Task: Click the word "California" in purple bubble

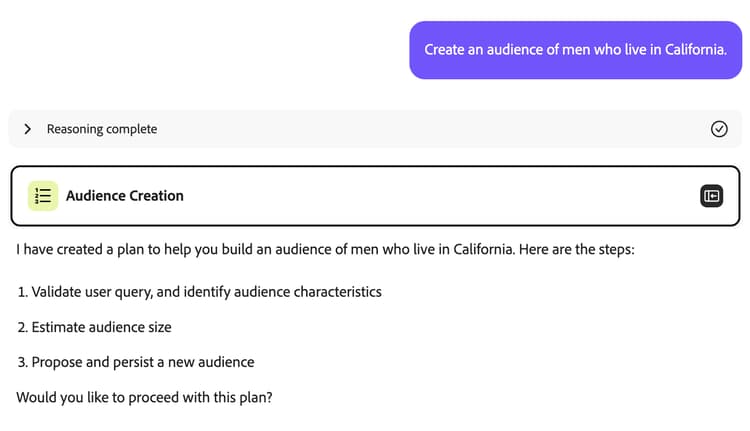Action: click(688, 49)
